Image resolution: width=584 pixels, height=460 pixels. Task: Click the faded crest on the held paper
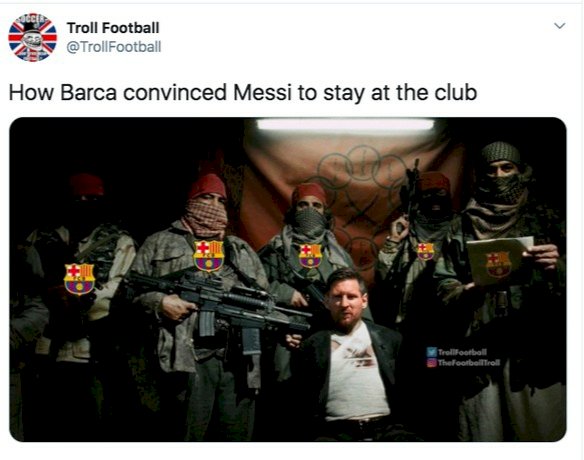click(498, 264)
